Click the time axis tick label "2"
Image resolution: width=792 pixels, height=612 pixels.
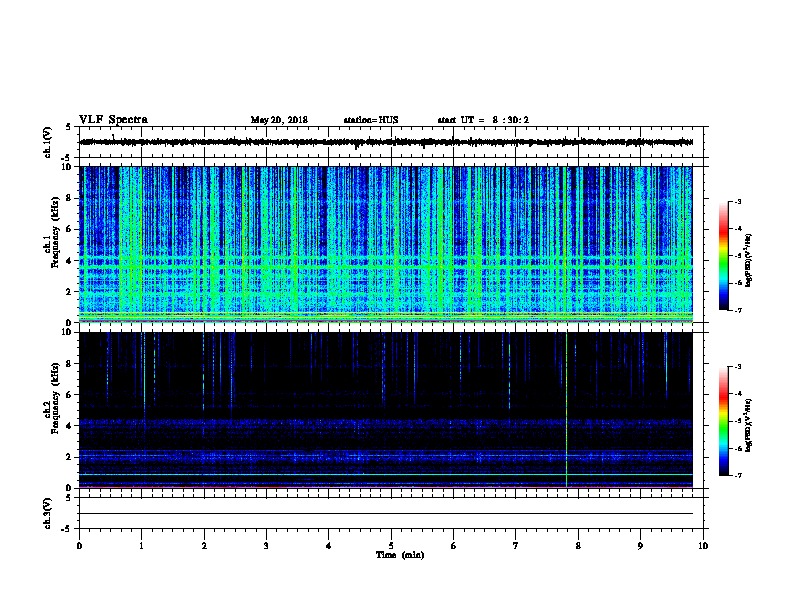204,546
